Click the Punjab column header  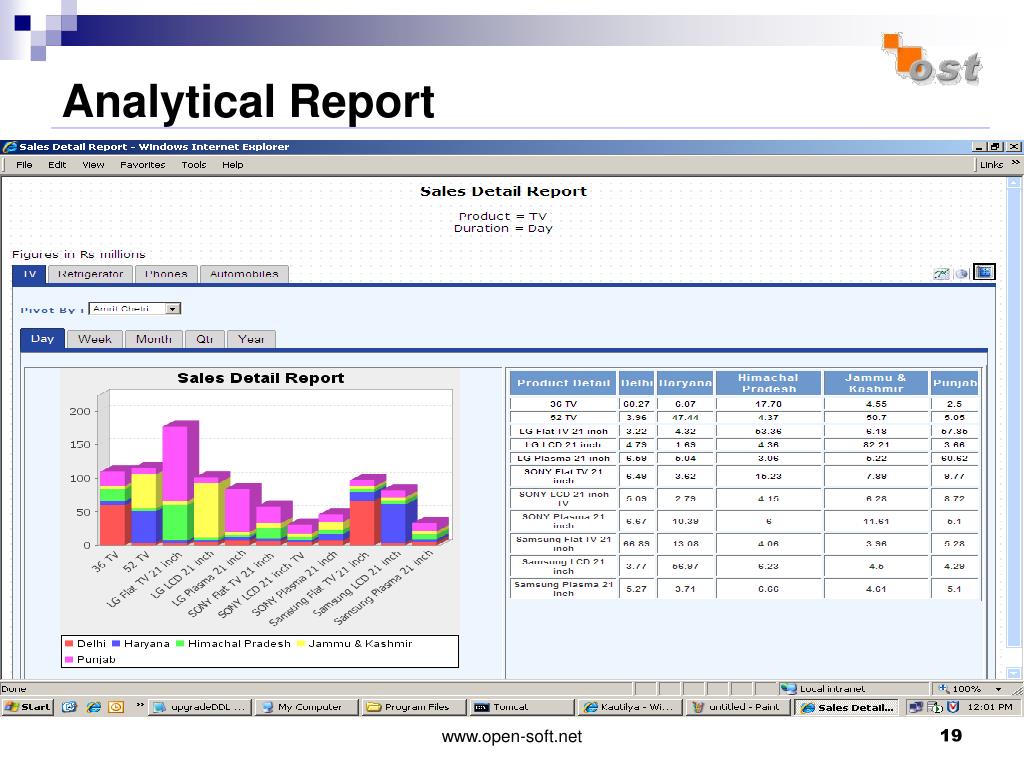click(954, 383)
